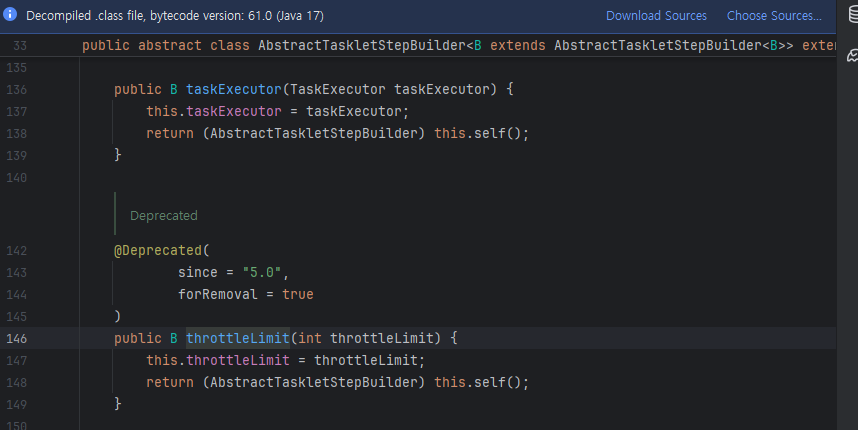Click line number 142 in the gutter
This screenshot has height=430, width=858.
(x=16, y=251)
